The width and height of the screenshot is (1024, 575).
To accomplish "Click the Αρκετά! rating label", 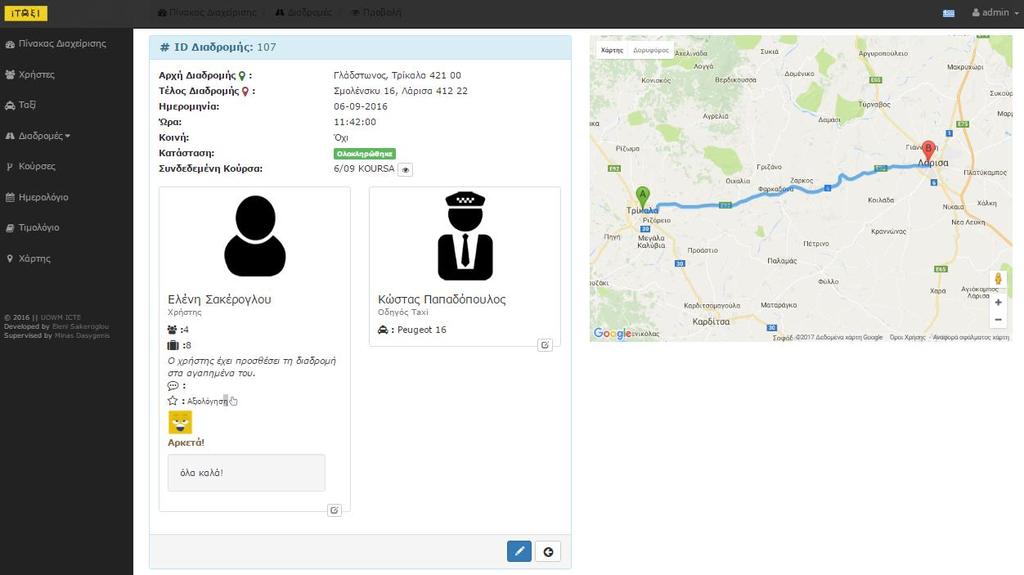I will tap(186, 442).
